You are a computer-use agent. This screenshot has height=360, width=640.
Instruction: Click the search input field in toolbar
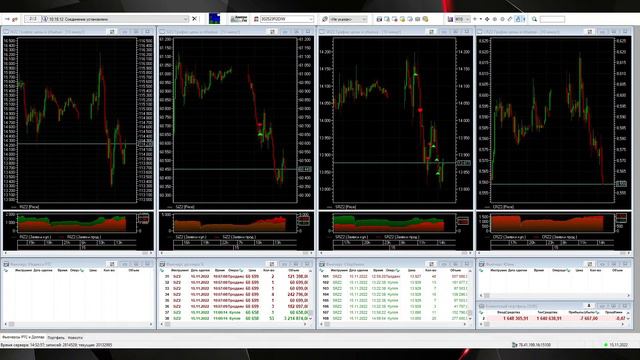552,19
